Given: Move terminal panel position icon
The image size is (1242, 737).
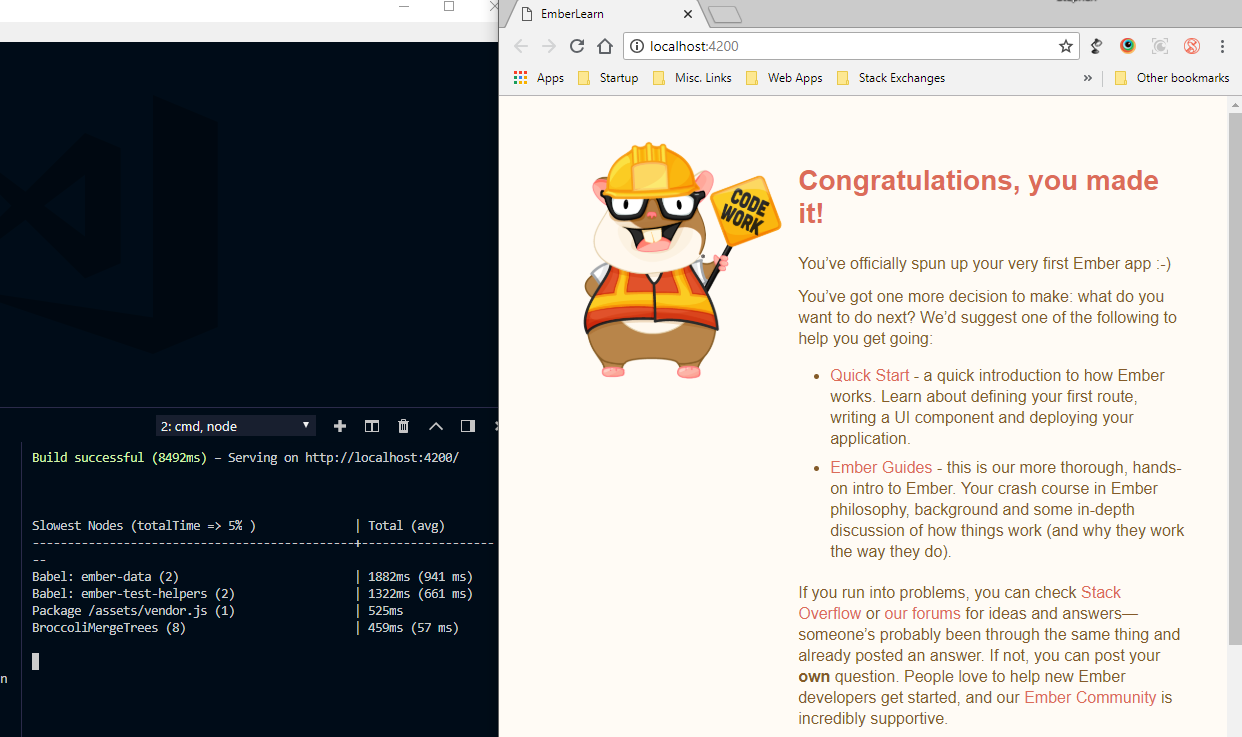Looking at the screenshot, I should [468, 426].
